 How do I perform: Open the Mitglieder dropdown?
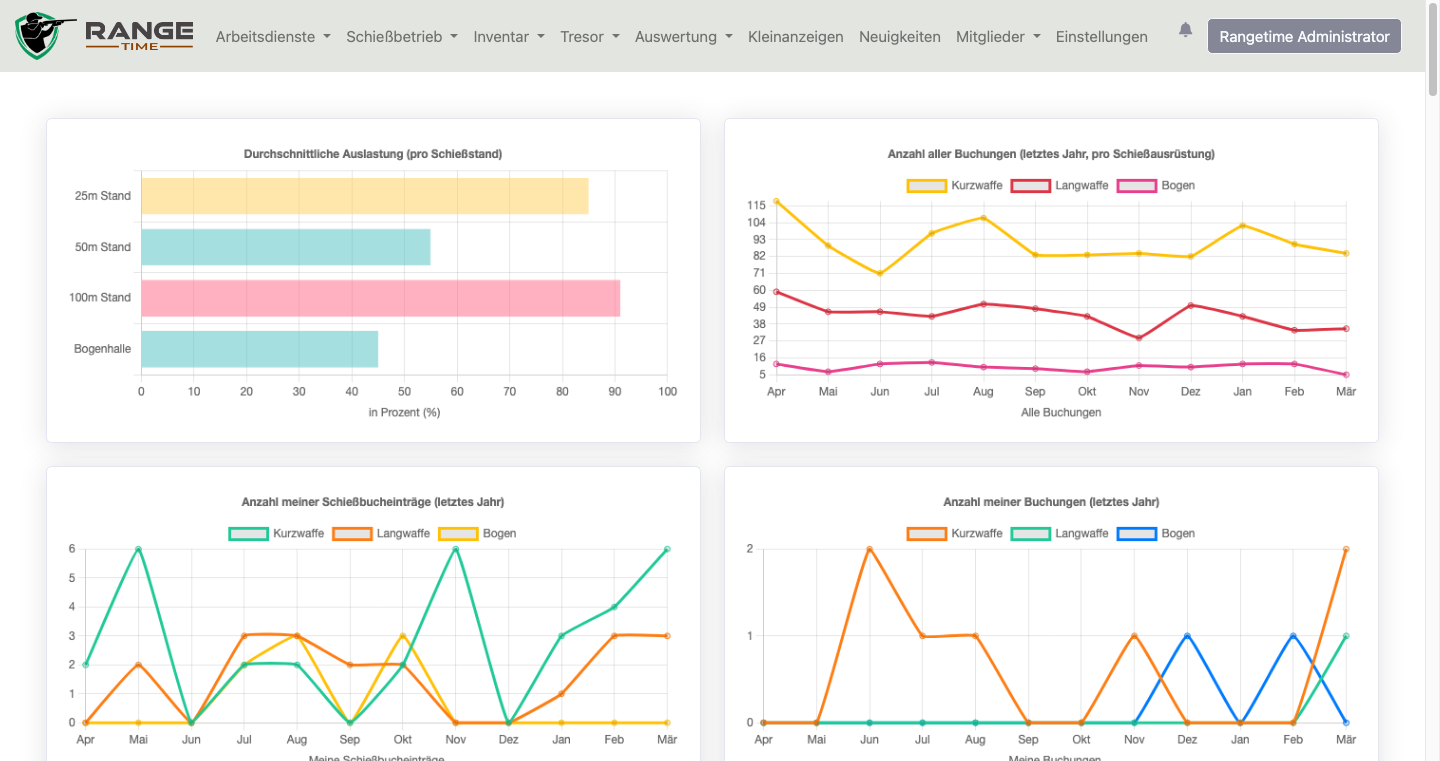tap(998, 37)
